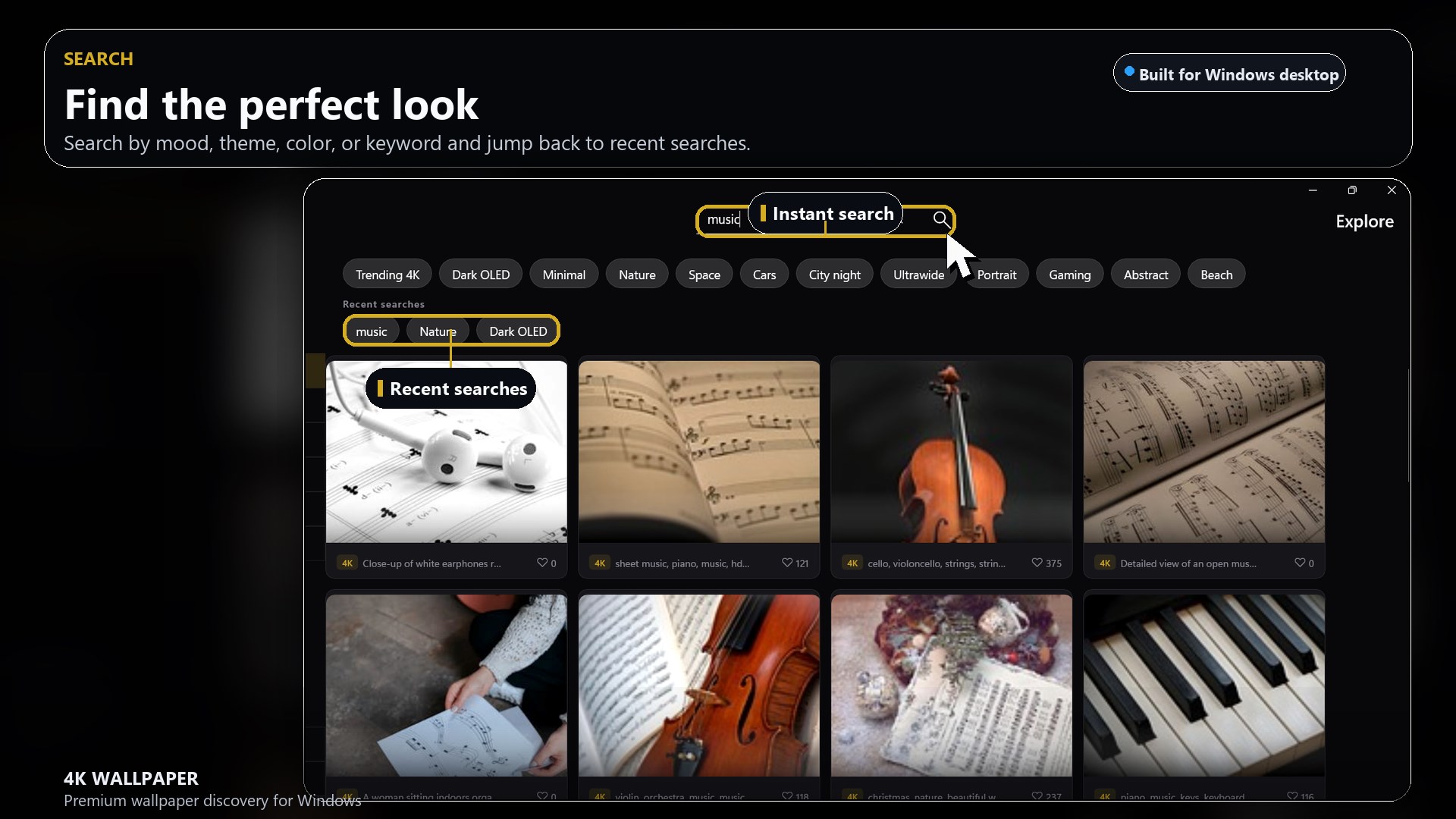Click 'sheet music, piano, music' caption

click(x=682, y=563)
